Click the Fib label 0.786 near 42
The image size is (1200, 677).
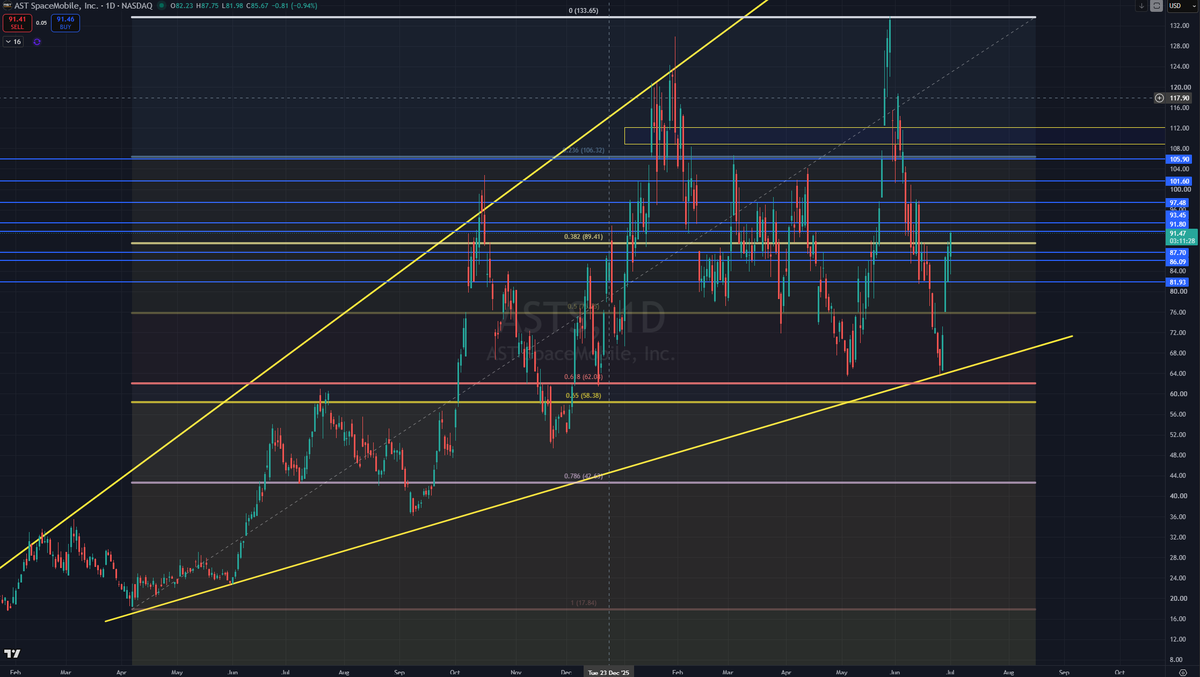[x=583, y=476]
